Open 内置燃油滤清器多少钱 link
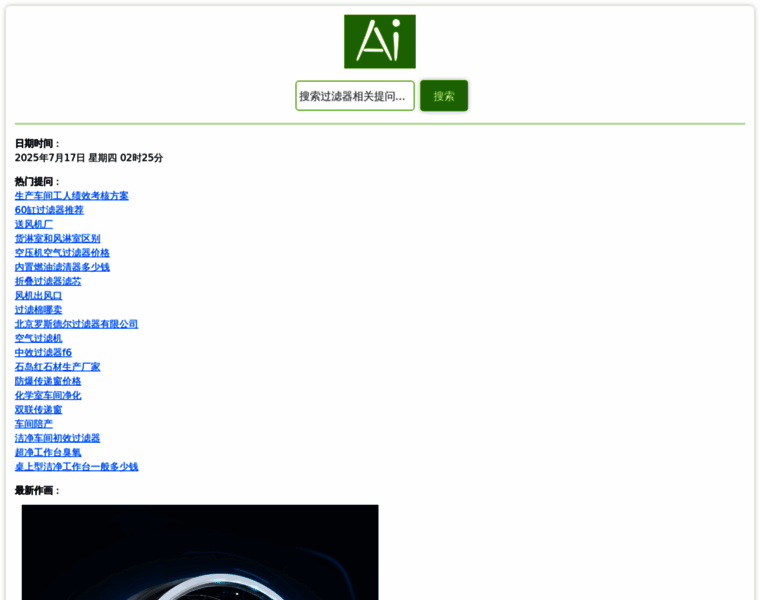 62,267
